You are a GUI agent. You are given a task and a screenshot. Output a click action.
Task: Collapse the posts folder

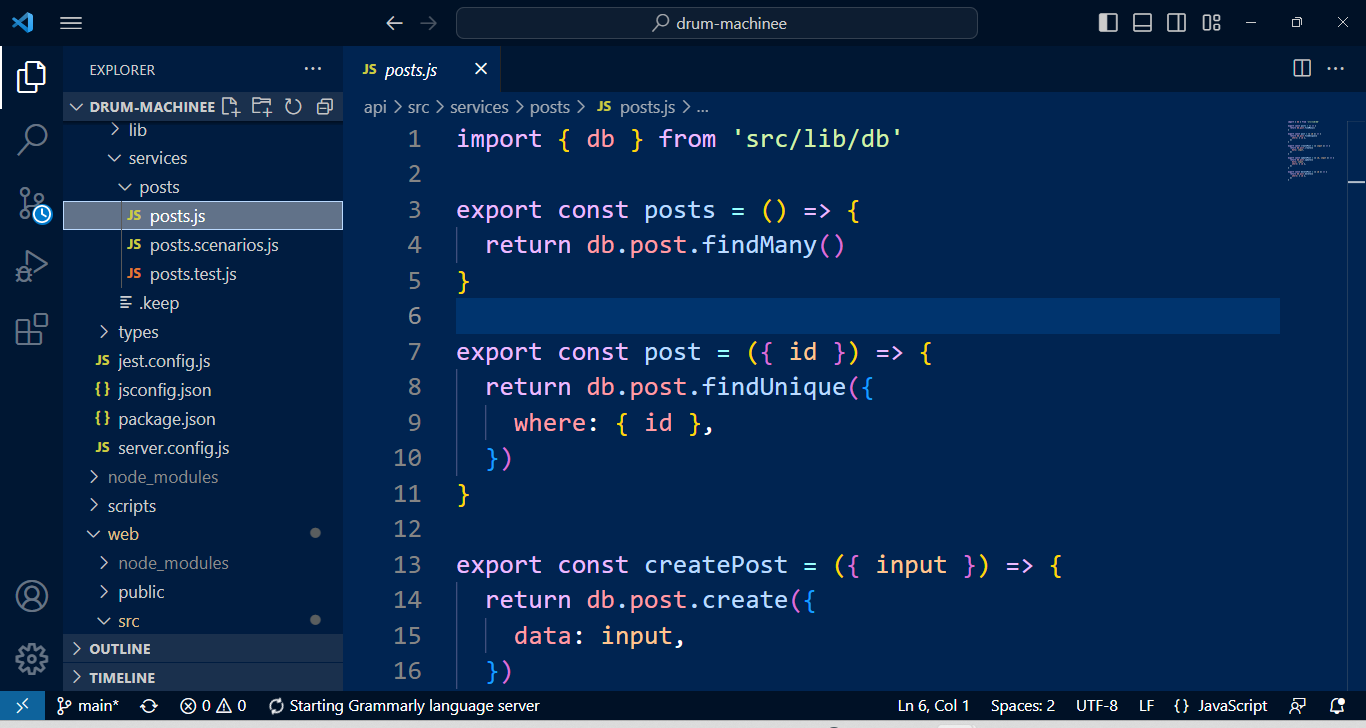[x=203, y=187]
